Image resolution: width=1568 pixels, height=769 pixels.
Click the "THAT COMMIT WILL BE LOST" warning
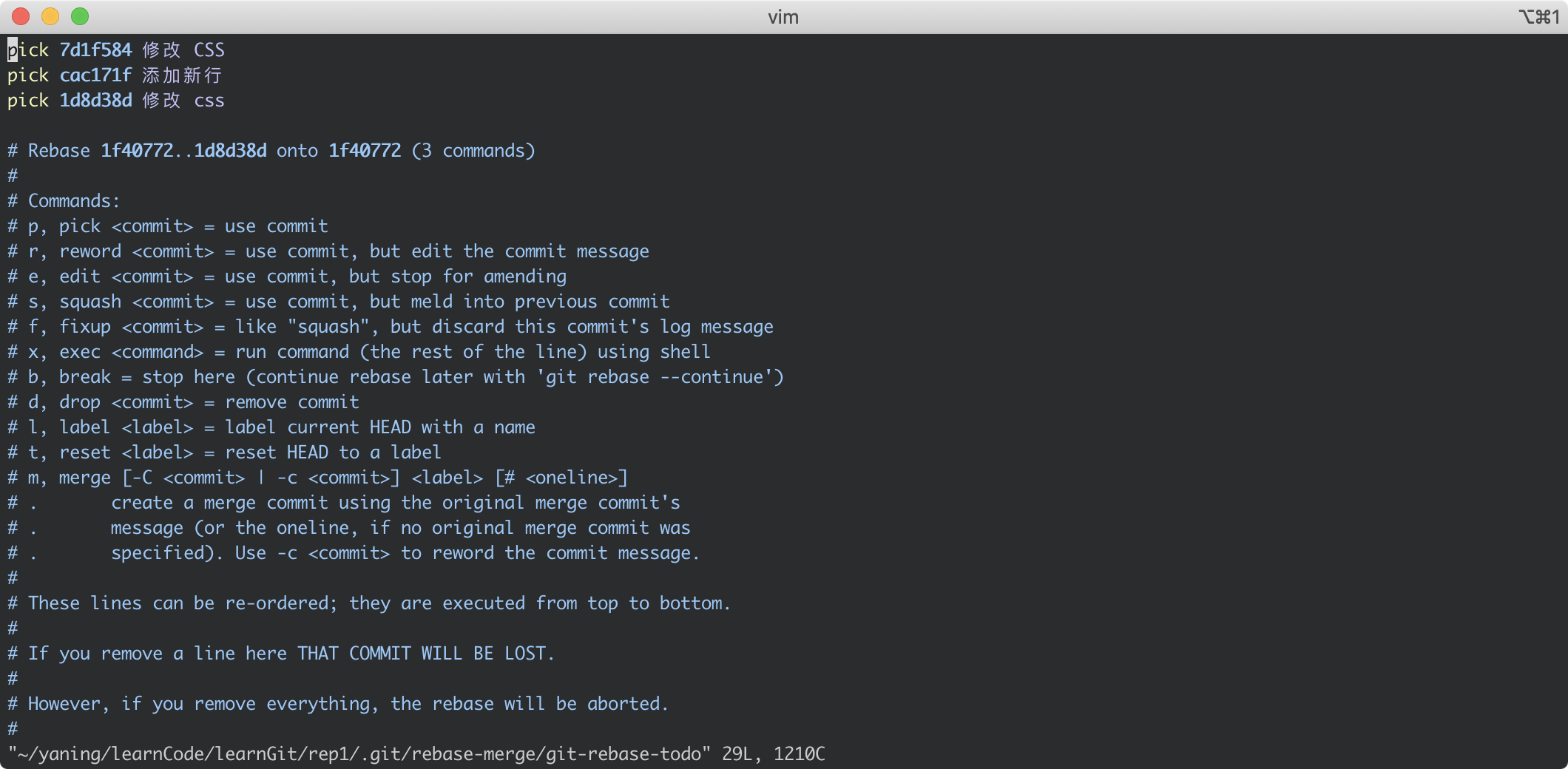click(x=425, y=654)
